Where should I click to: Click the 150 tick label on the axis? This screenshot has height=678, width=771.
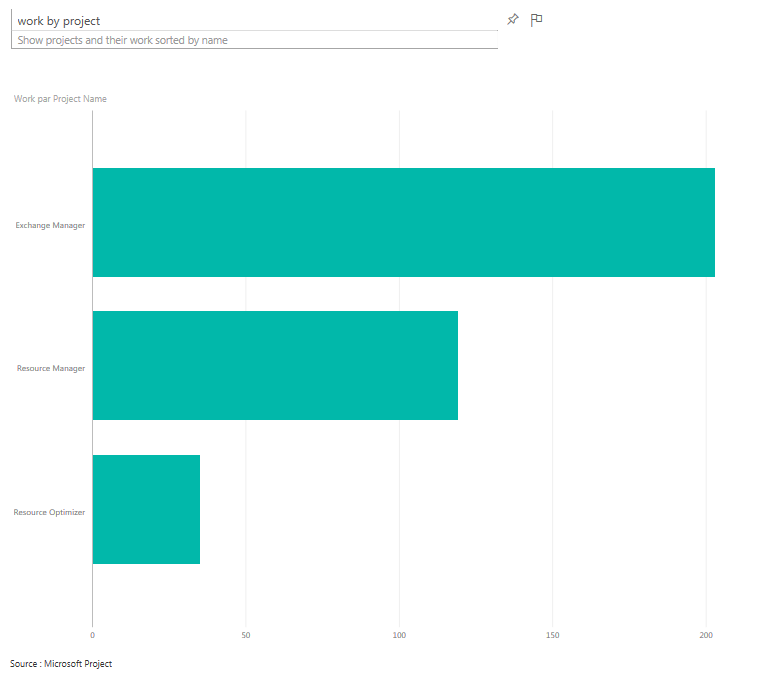(553, 635)
